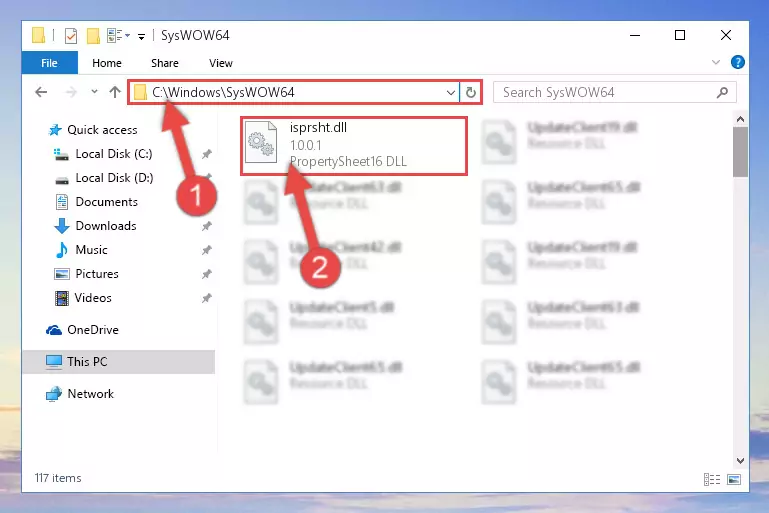
Task: Open the recent locations dropdown
Action: click(x=94, y=92)
